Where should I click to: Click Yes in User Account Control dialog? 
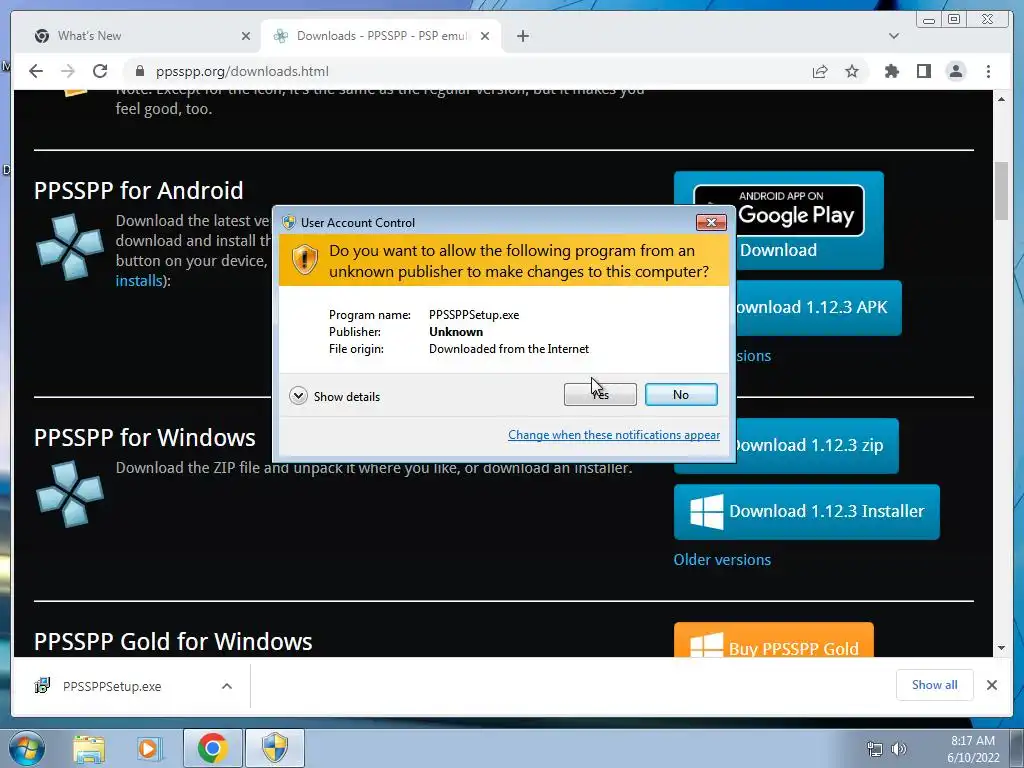[x=600, y=394]
